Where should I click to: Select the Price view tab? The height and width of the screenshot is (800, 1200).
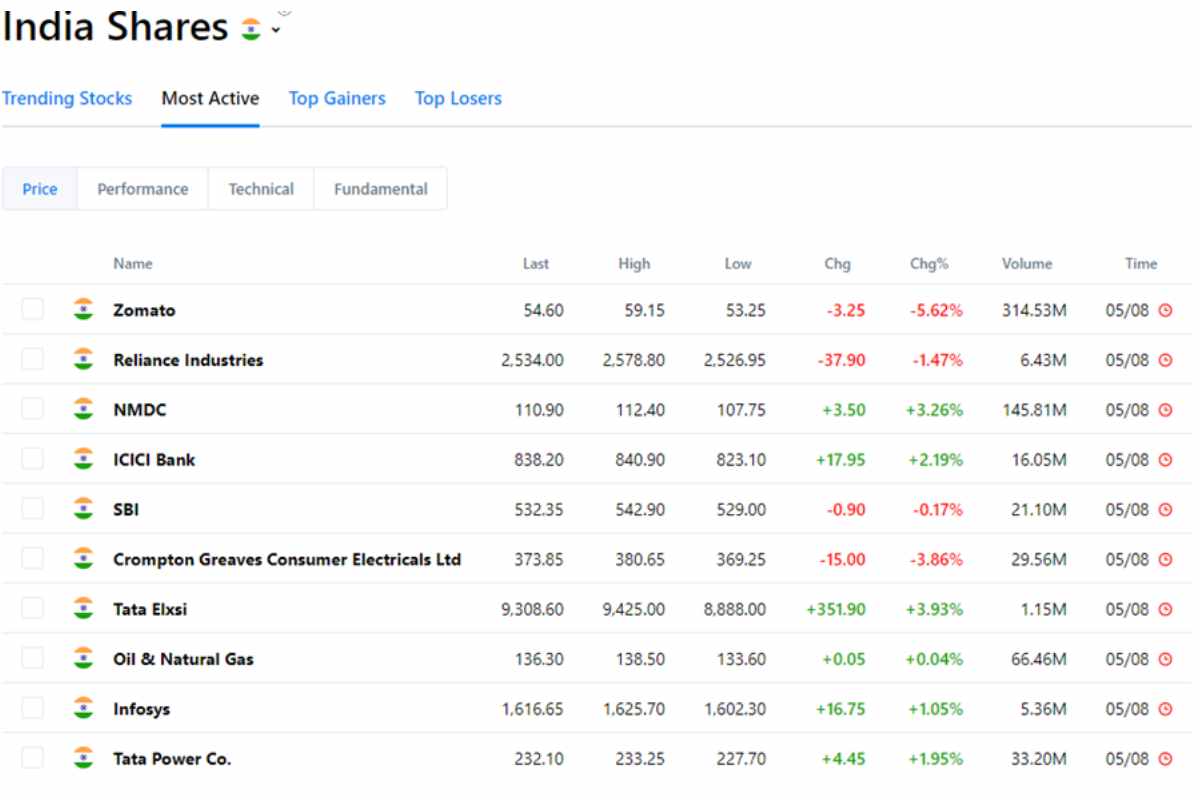40,189
